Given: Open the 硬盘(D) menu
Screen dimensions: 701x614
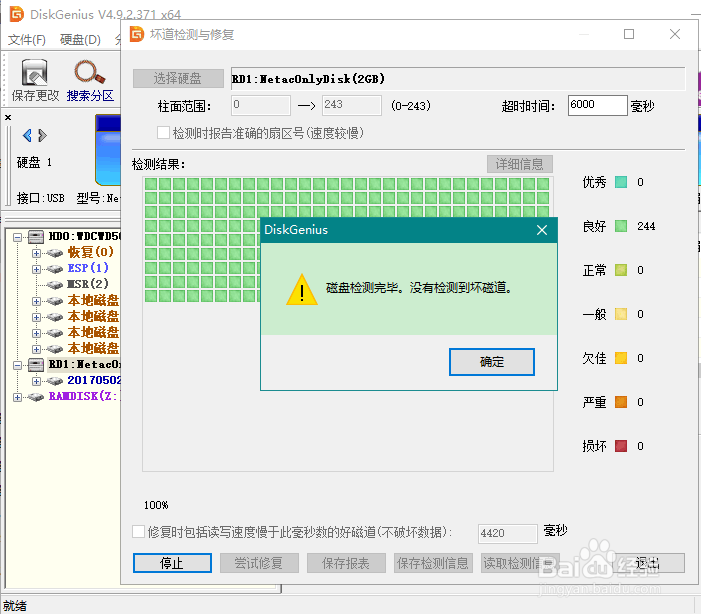Looking at the screenshot, I should tap(80, 39).
